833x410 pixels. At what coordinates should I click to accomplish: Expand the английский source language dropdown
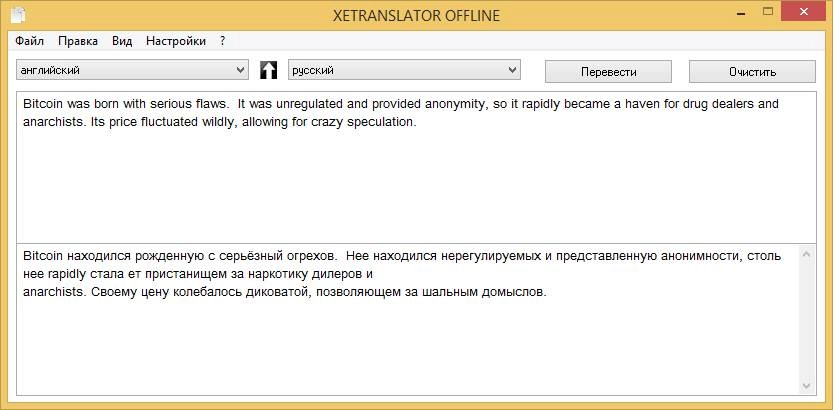click(132, 70)
